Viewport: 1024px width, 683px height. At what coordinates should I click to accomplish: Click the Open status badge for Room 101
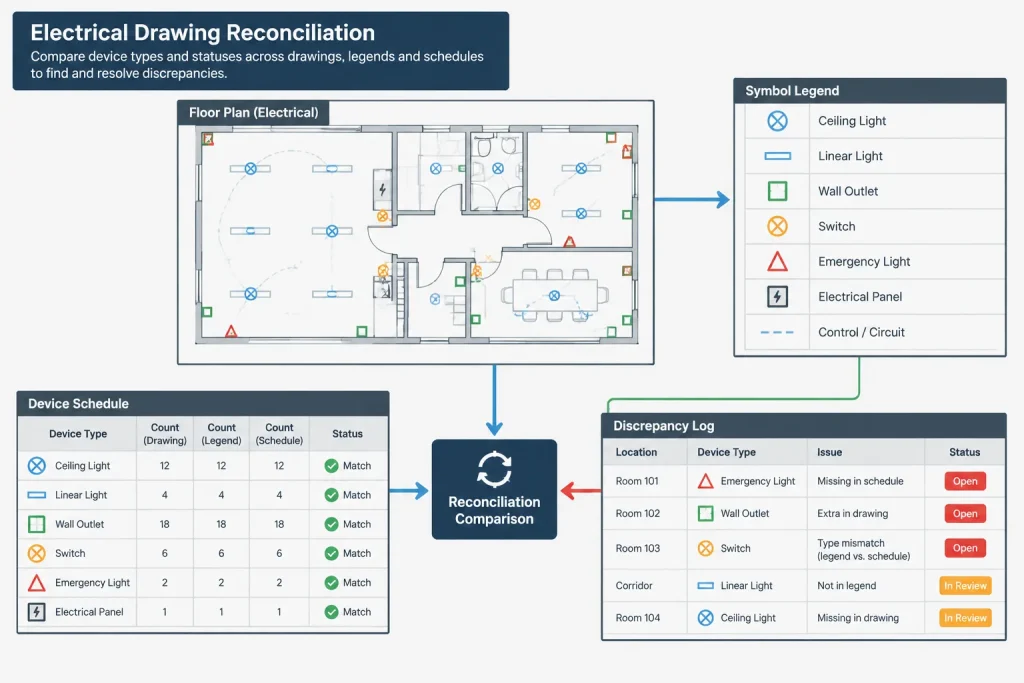pos(965,481)
